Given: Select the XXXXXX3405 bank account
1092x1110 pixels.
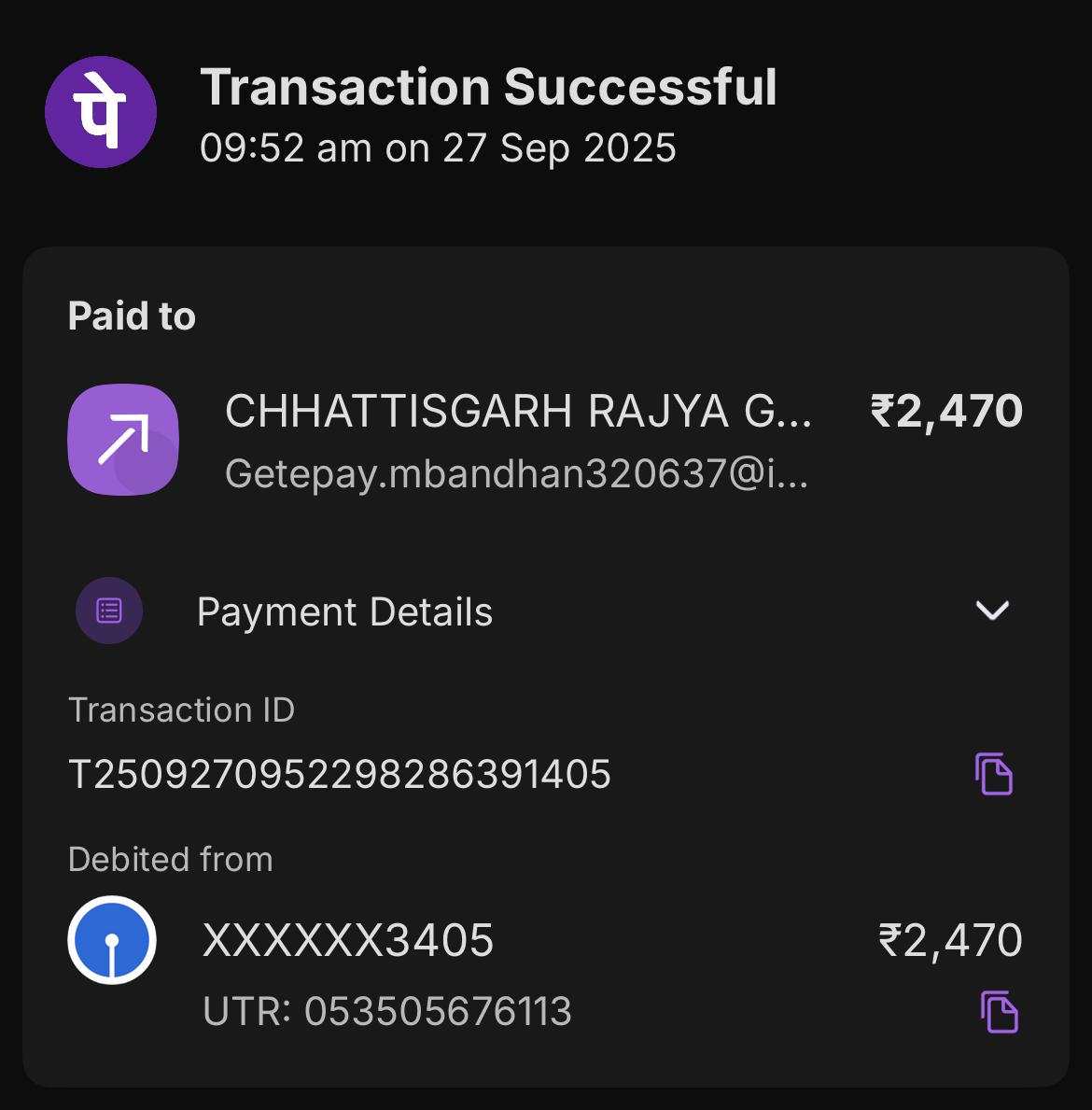Looking at the screenshot, I should 348,940.
